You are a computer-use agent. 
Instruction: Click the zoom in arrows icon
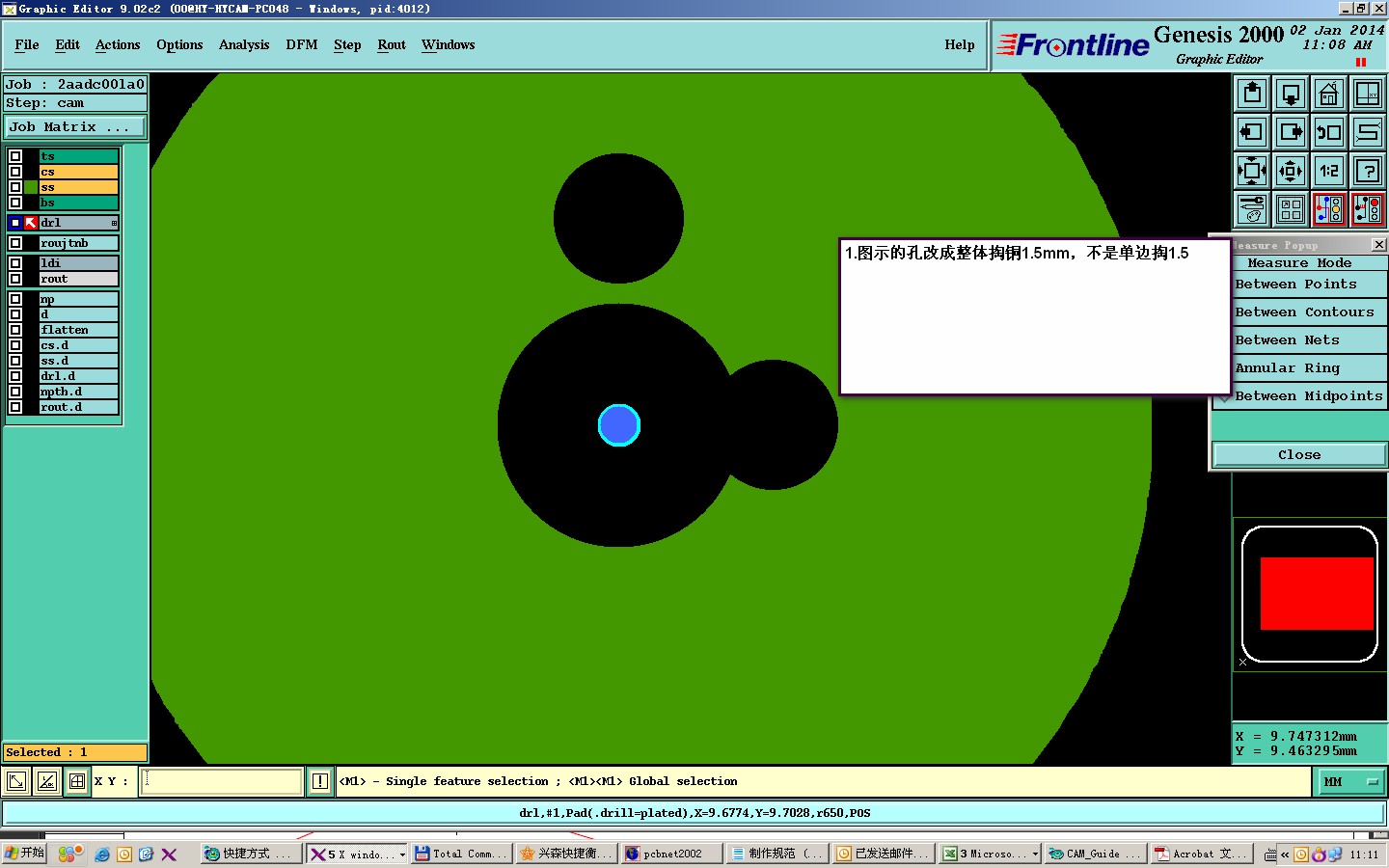point(1252,171)
